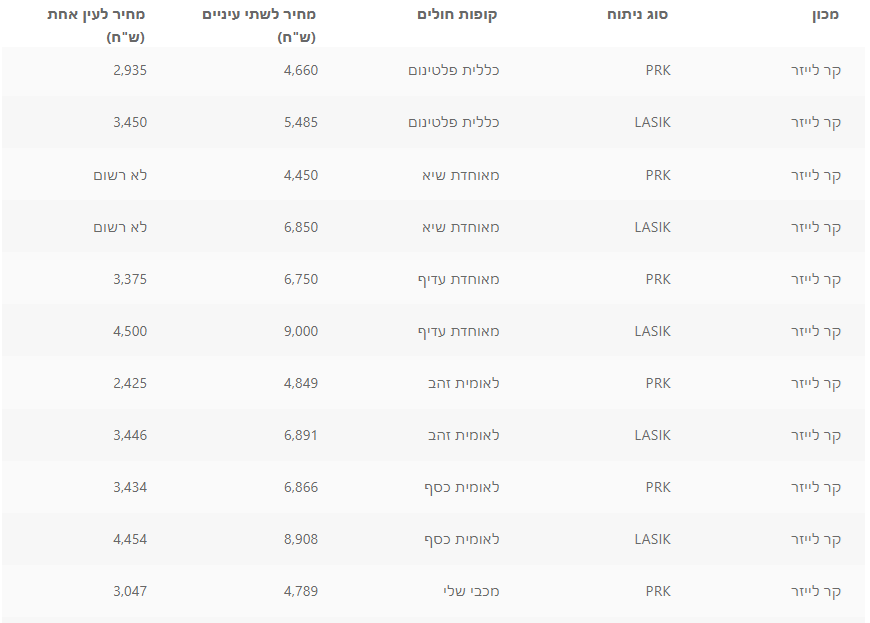Click the קופות חולים column header
870x623 pixels.
457,15
